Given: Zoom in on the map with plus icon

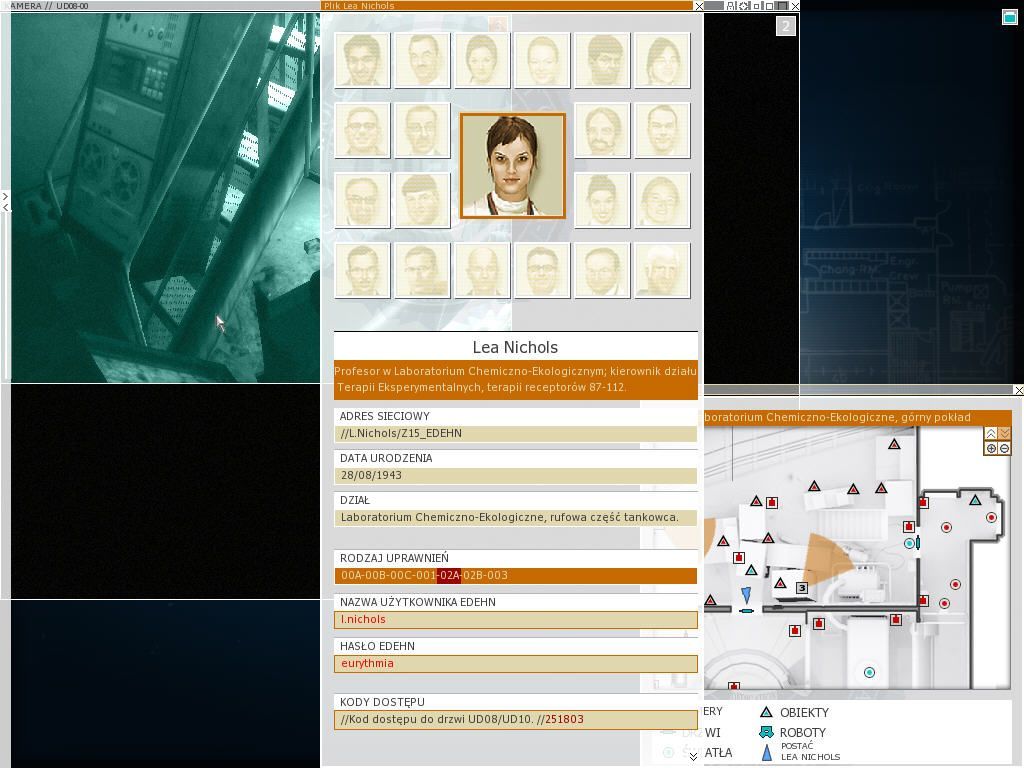Looking at the screenshot, I should tap(991, 449).
